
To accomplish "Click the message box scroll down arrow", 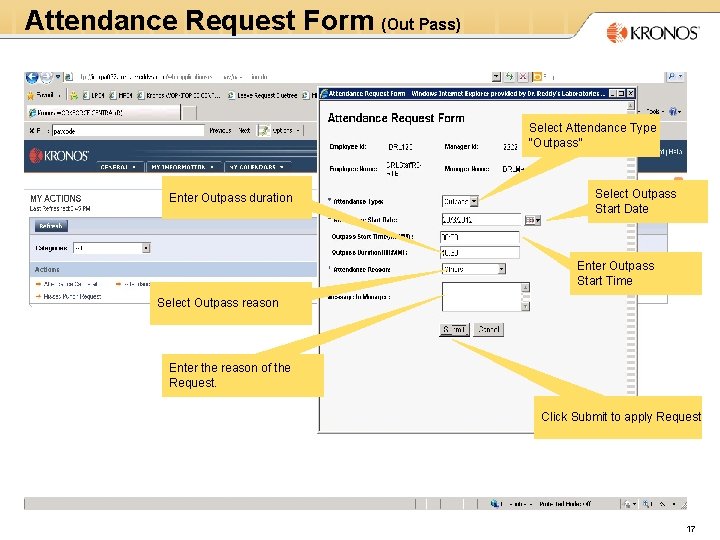I will coord(526,306).
